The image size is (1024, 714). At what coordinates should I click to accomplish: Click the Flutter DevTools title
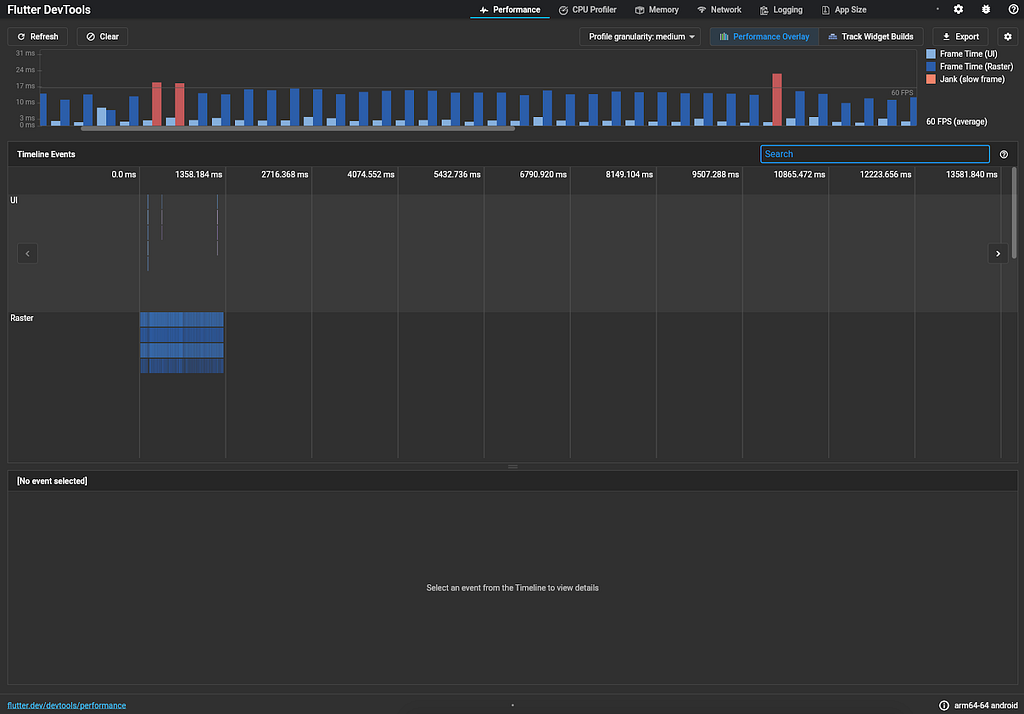click(49, 10)
